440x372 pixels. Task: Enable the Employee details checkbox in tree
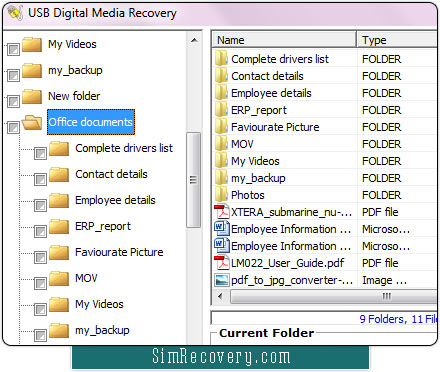pyautogui.click(x=40, y=205)
